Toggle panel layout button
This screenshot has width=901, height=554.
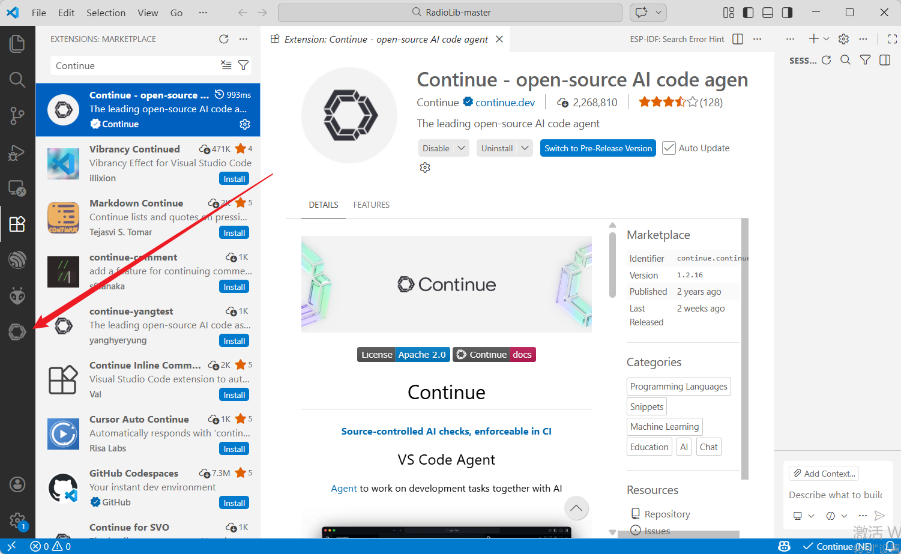point(768,12)
